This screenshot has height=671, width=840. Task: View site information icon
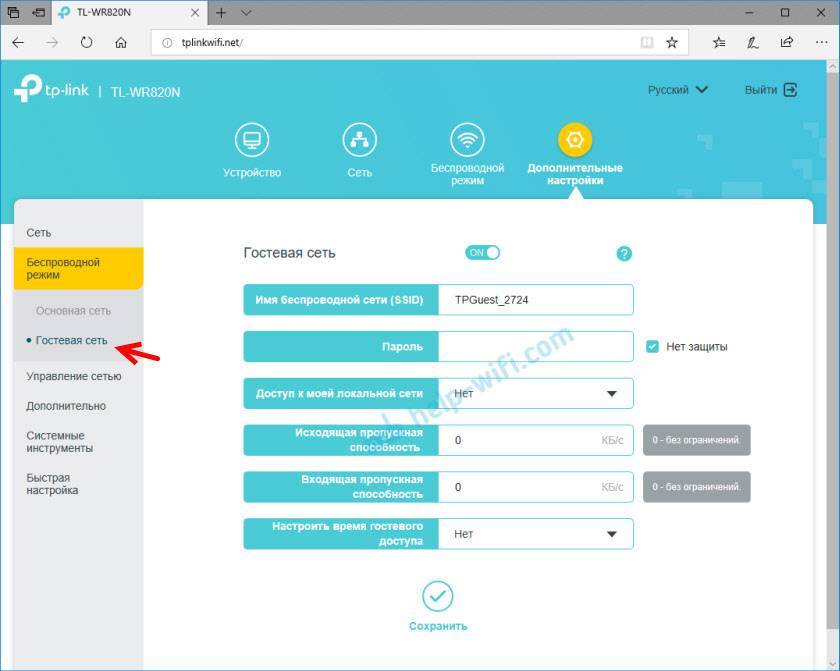point(167,43)
